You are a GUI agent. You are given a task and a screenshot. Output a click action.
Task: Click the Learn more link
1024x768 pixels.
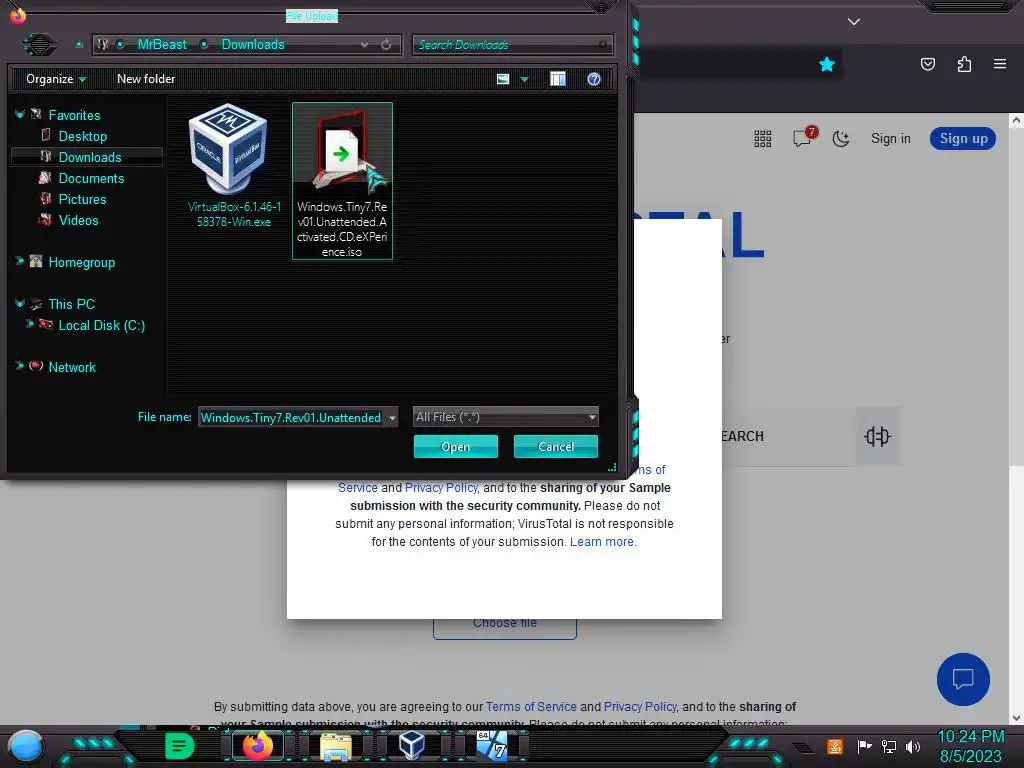tap(603, 541)
